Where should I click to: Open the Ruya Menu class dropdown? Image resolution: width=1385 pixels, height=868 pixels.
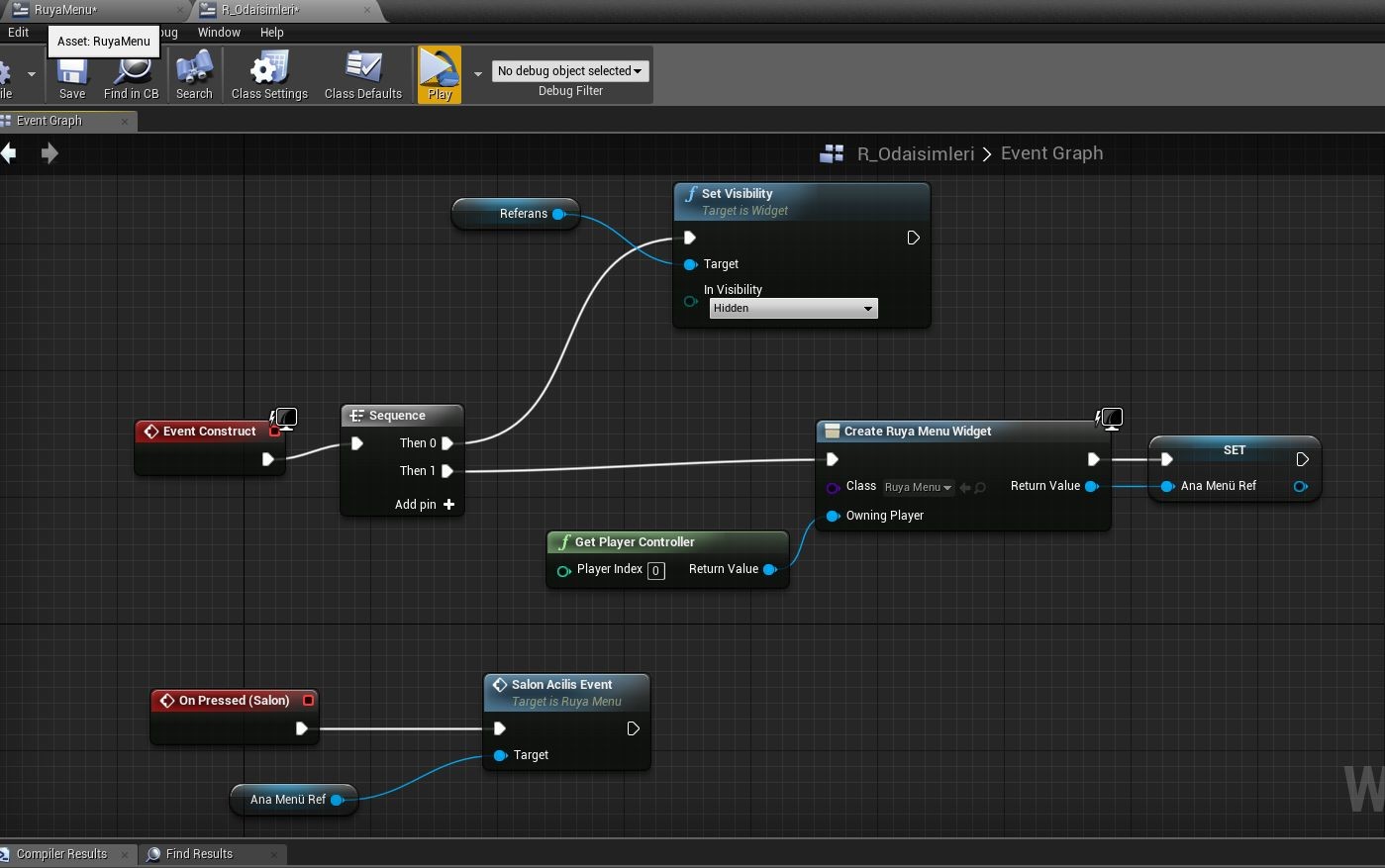[919, 487]
